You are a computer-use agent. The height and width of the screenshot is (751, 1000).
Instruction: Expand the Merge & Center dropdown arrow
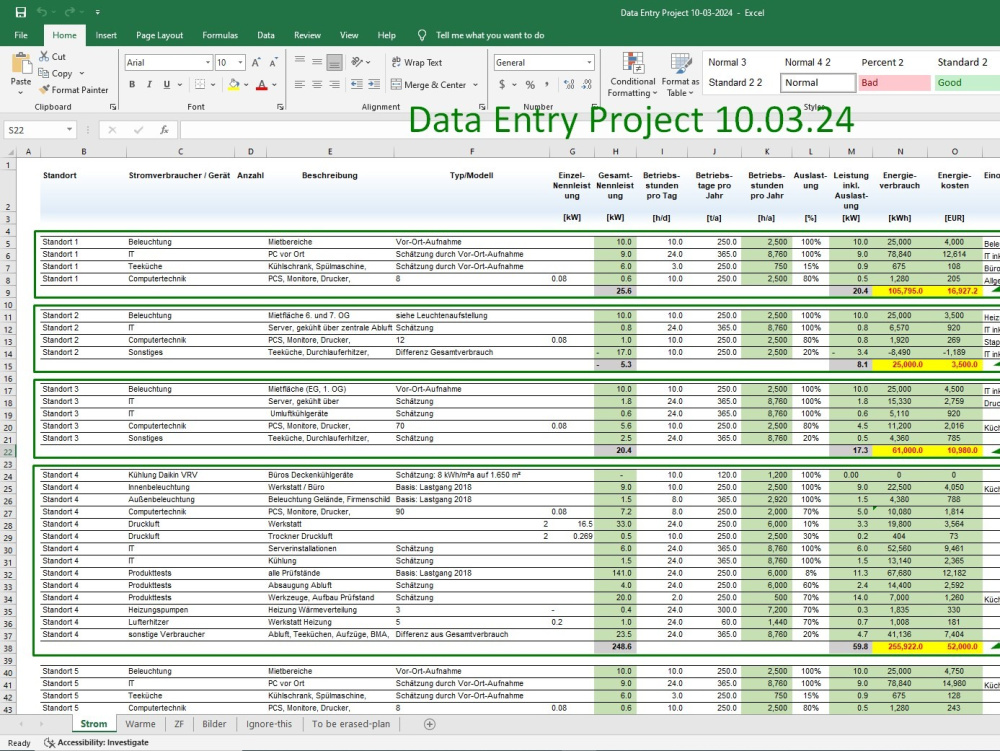tap(476, 85)
